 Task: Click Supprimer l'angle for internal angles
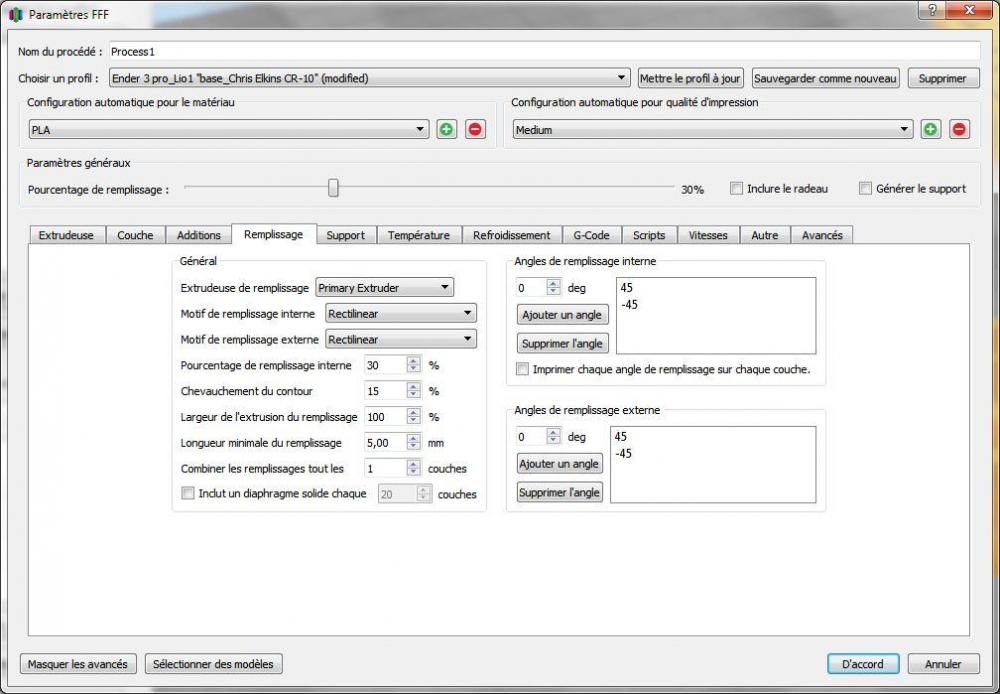click(x=562, y=343)
